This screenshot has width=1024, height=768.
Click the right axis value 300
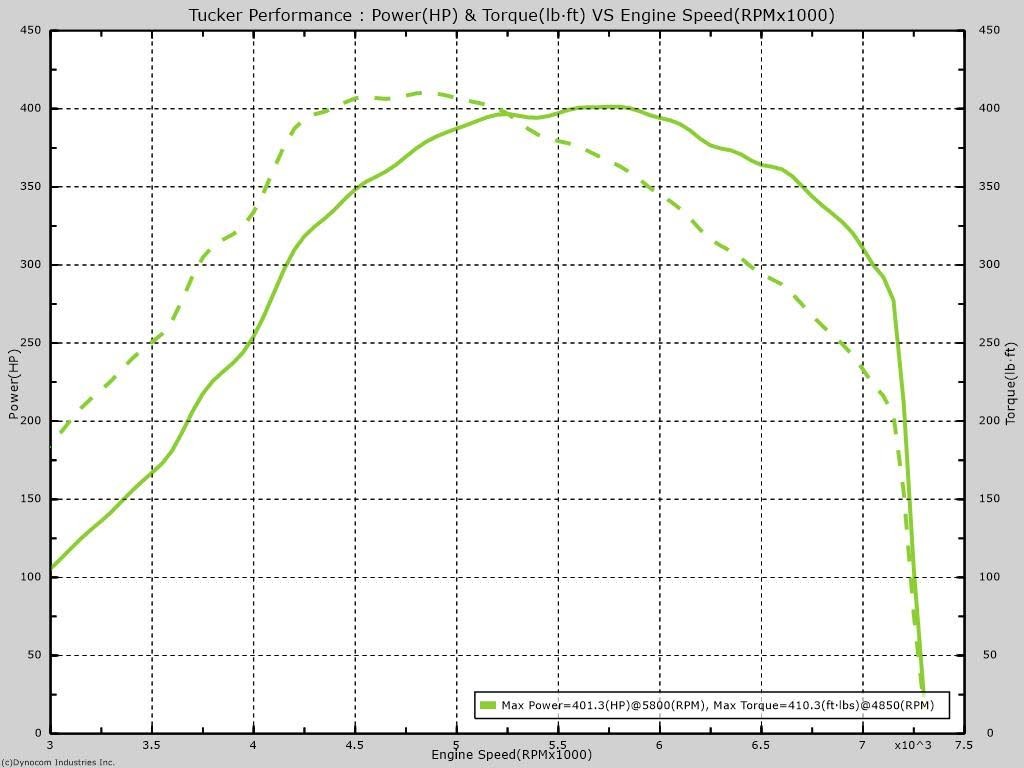pos(989,264)
